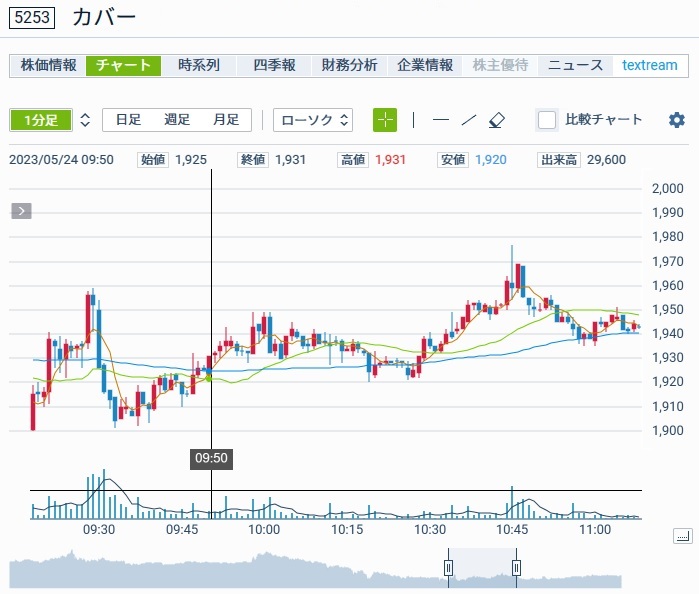Viewport: 699px width, 594px height.
Task: Click the right handle of range slider
Action: (x=516, y=568)
